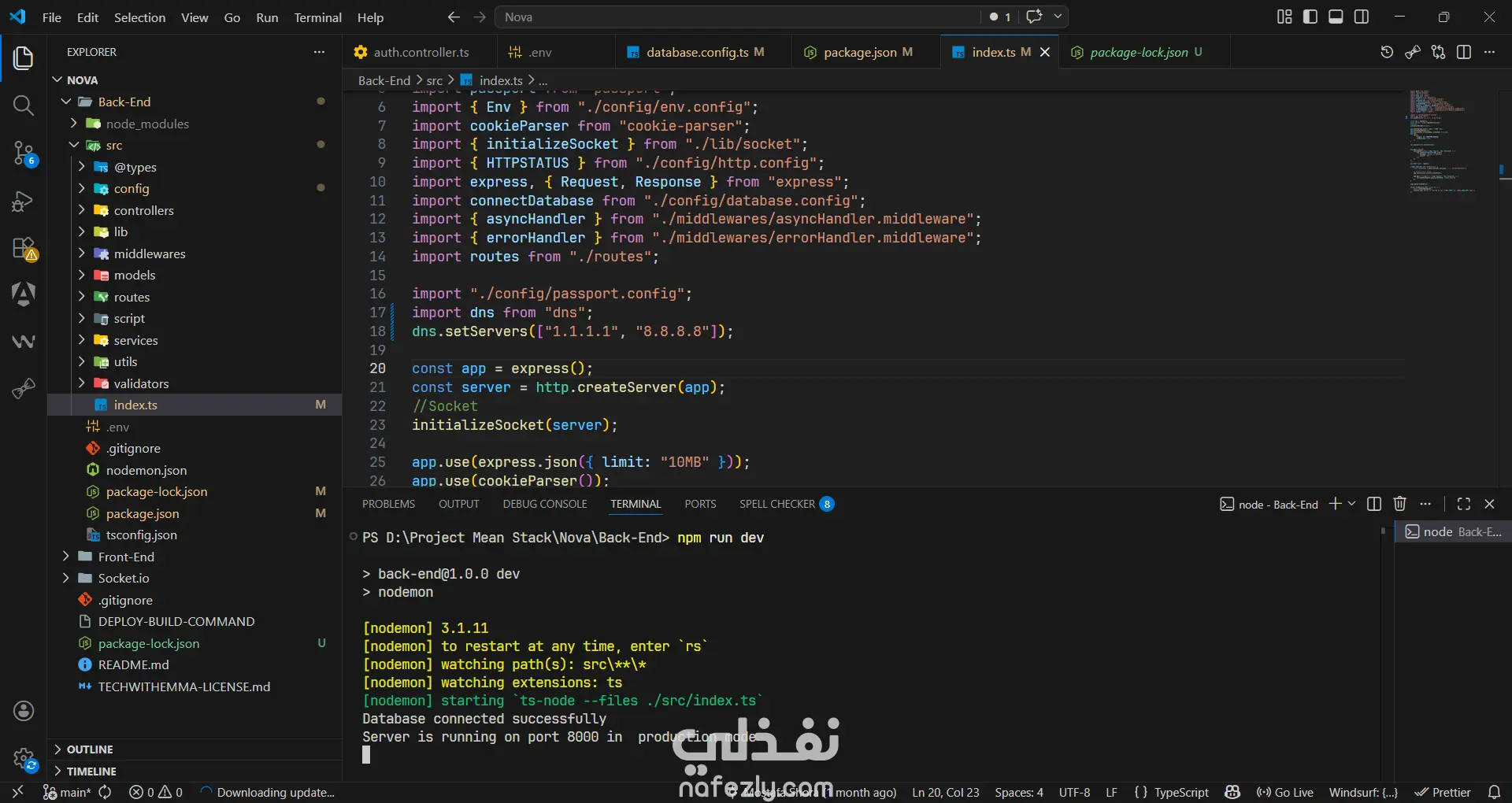Switch to PROBLEMS panel tab
1512x803 pixels.
tap(388, 504)
